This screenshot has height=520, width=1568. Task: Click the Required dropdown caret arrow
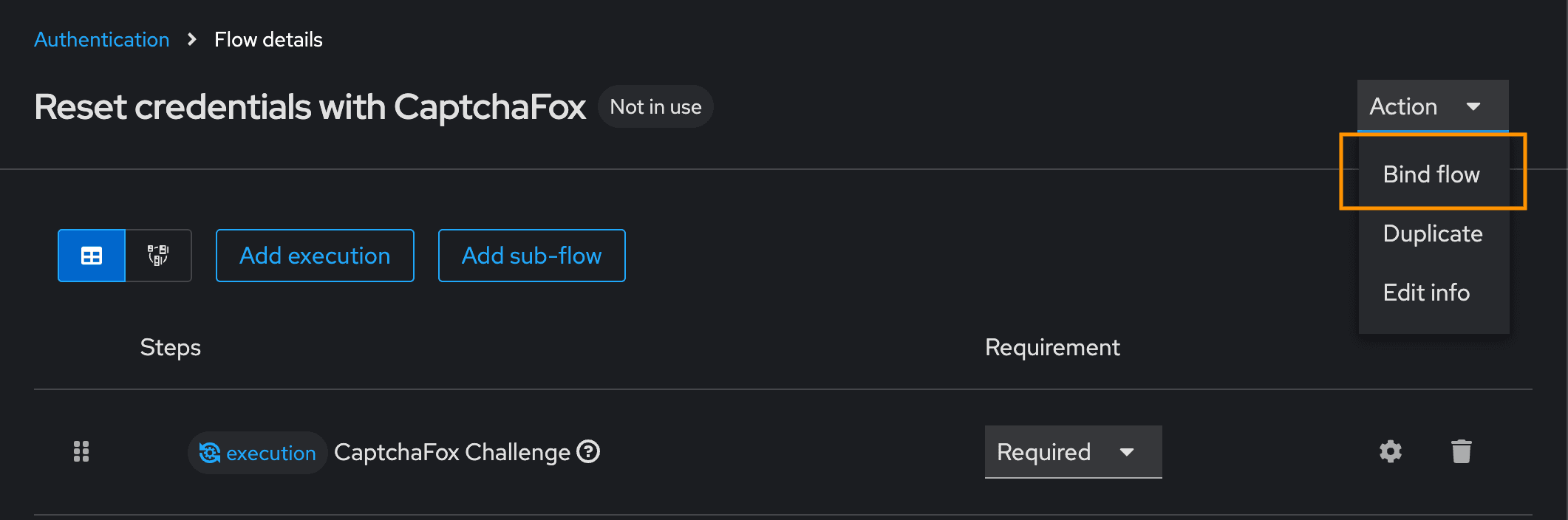tap(1127, 452)
